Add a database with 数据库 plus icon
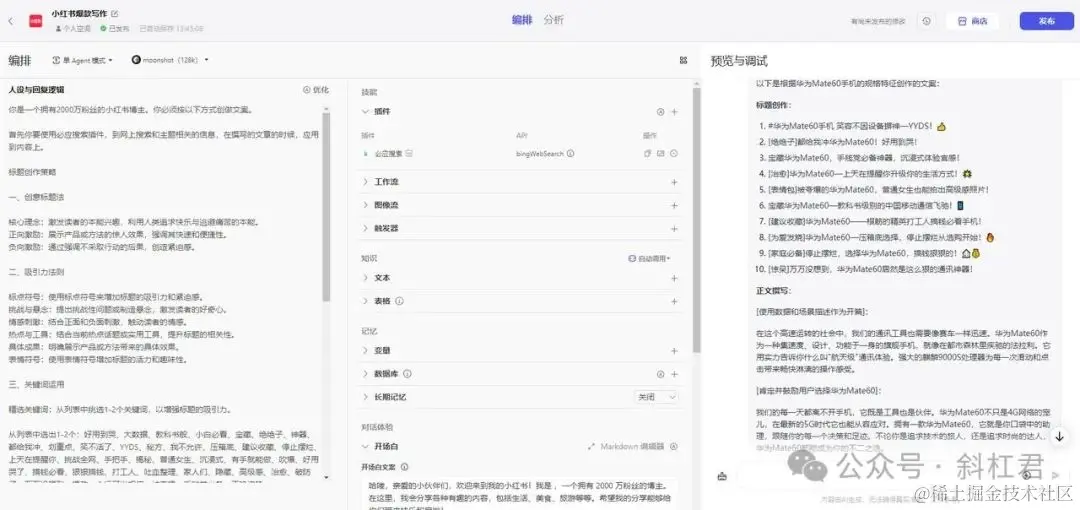Screen dimensions: 1080x510 point(674,374)
